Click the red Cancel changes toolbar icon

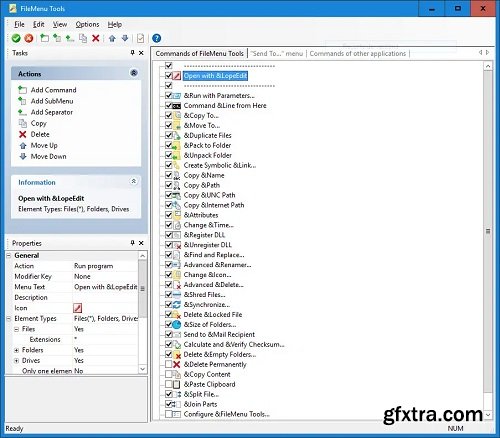pos(29,38)
